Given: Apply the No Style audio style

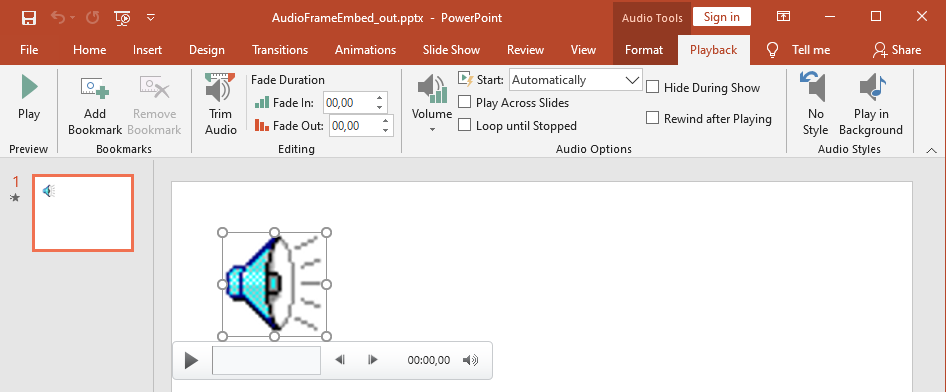Looking at the screenshot, I should coord(816,104).
